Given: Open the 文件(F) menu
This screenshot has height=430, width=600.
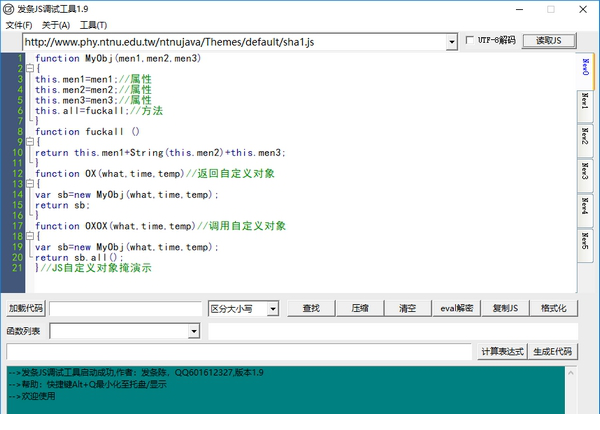Looking at the screenshot, I should tap(19, 24).
